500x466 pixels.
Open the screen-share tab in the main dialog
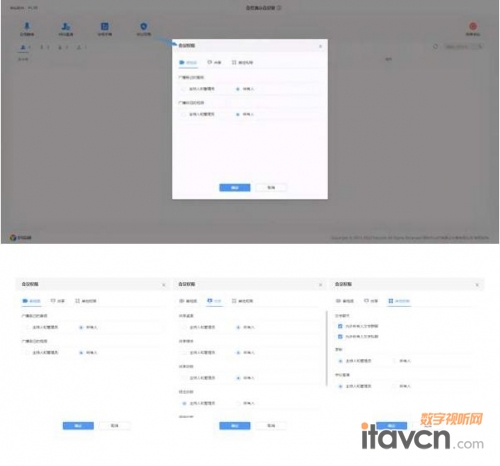pos(214,62)
